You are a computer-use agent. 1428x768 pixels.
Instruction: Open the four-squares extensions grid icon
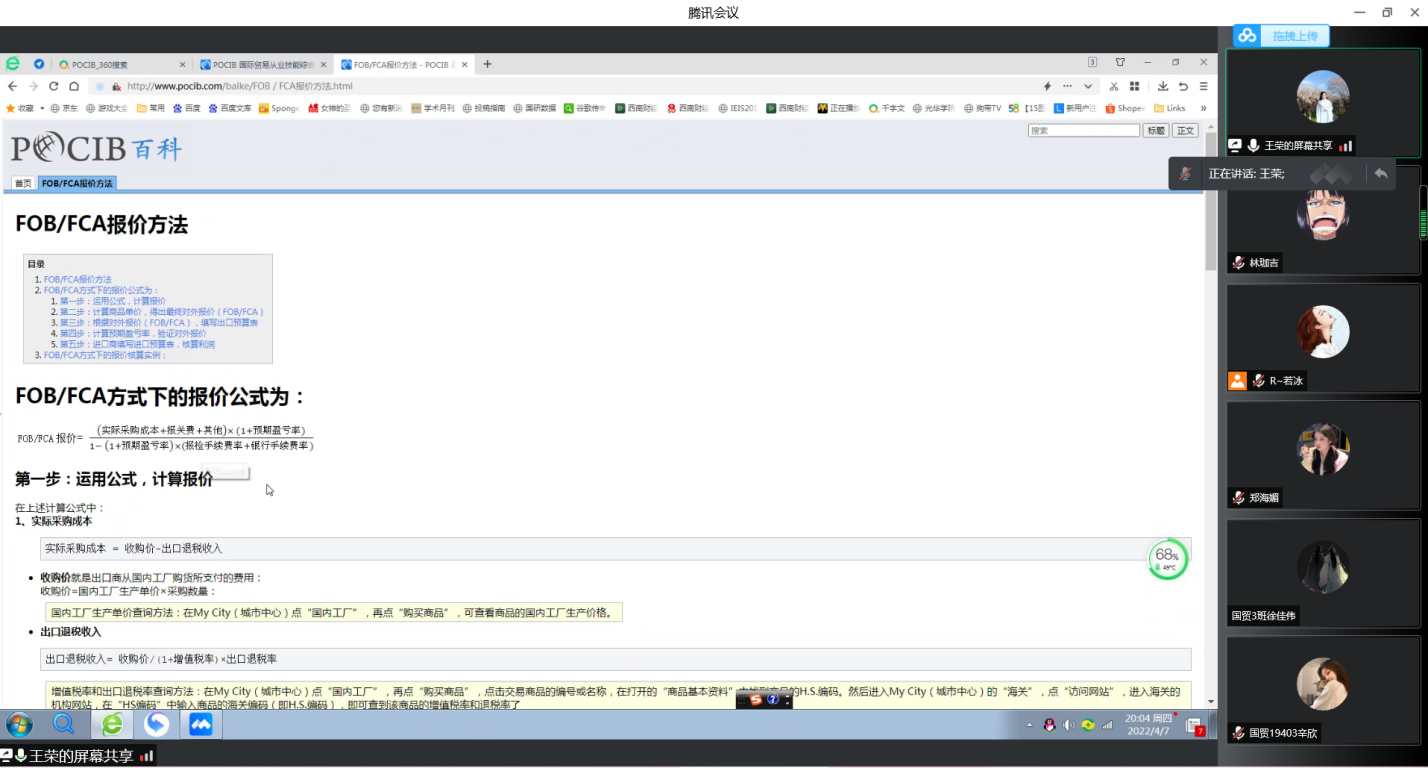[x=1134, y=86]
